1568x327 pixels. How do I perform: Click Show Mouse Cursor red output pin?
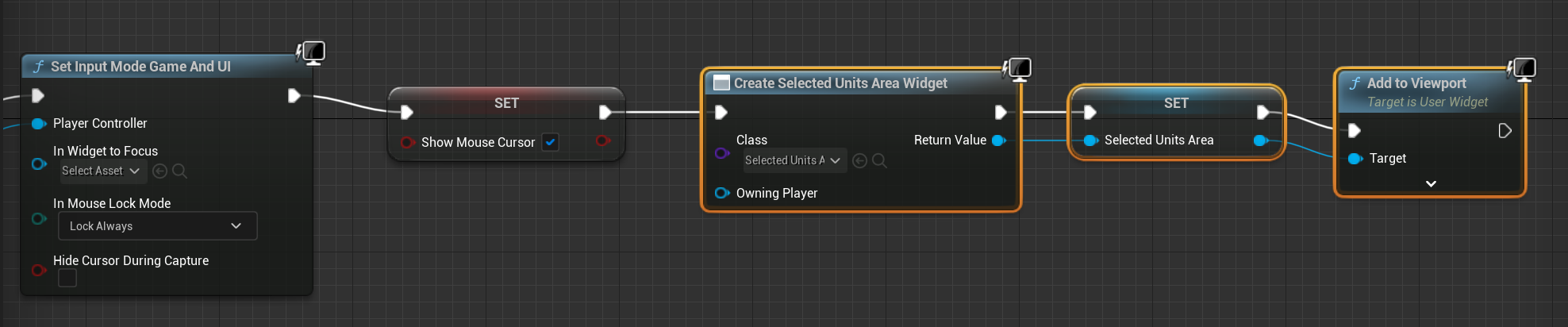[603, 140]
